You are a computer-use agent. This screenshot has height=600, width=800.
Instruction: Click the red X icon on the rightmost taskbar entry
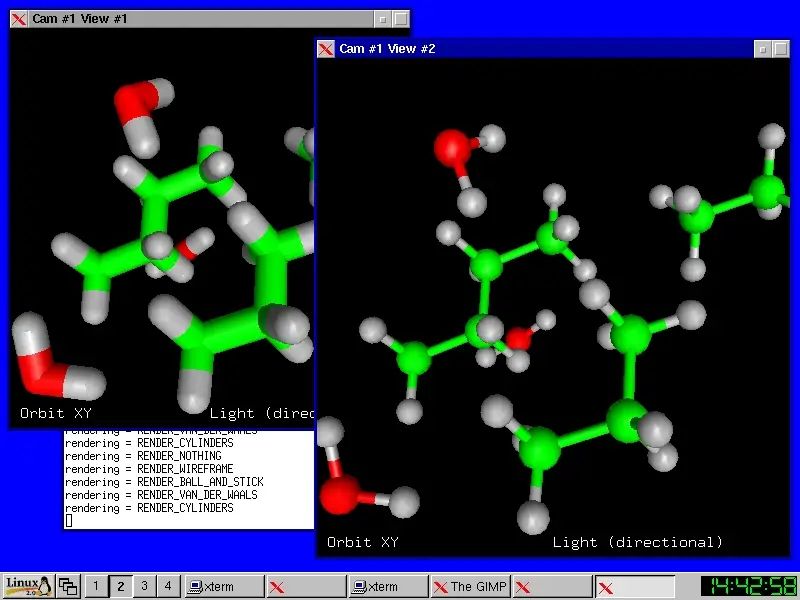pyautogui.click(x=605, y=586)
